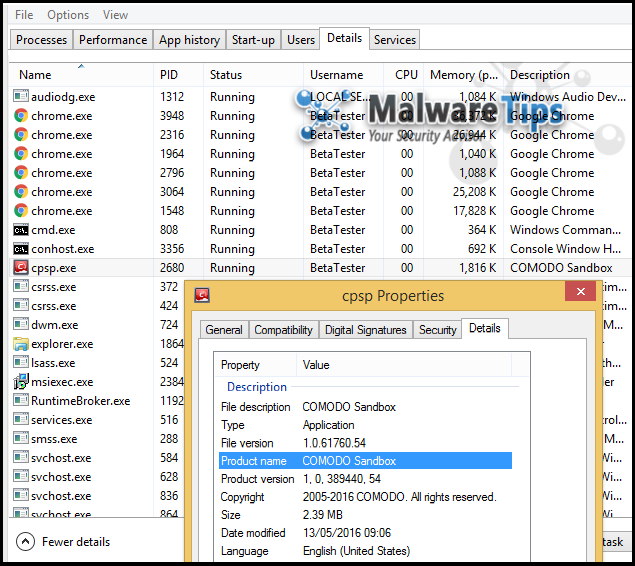Viewport: 635px width, 566px height.
Task: Sort processes by Memory column
Action: tap(463, 74)
